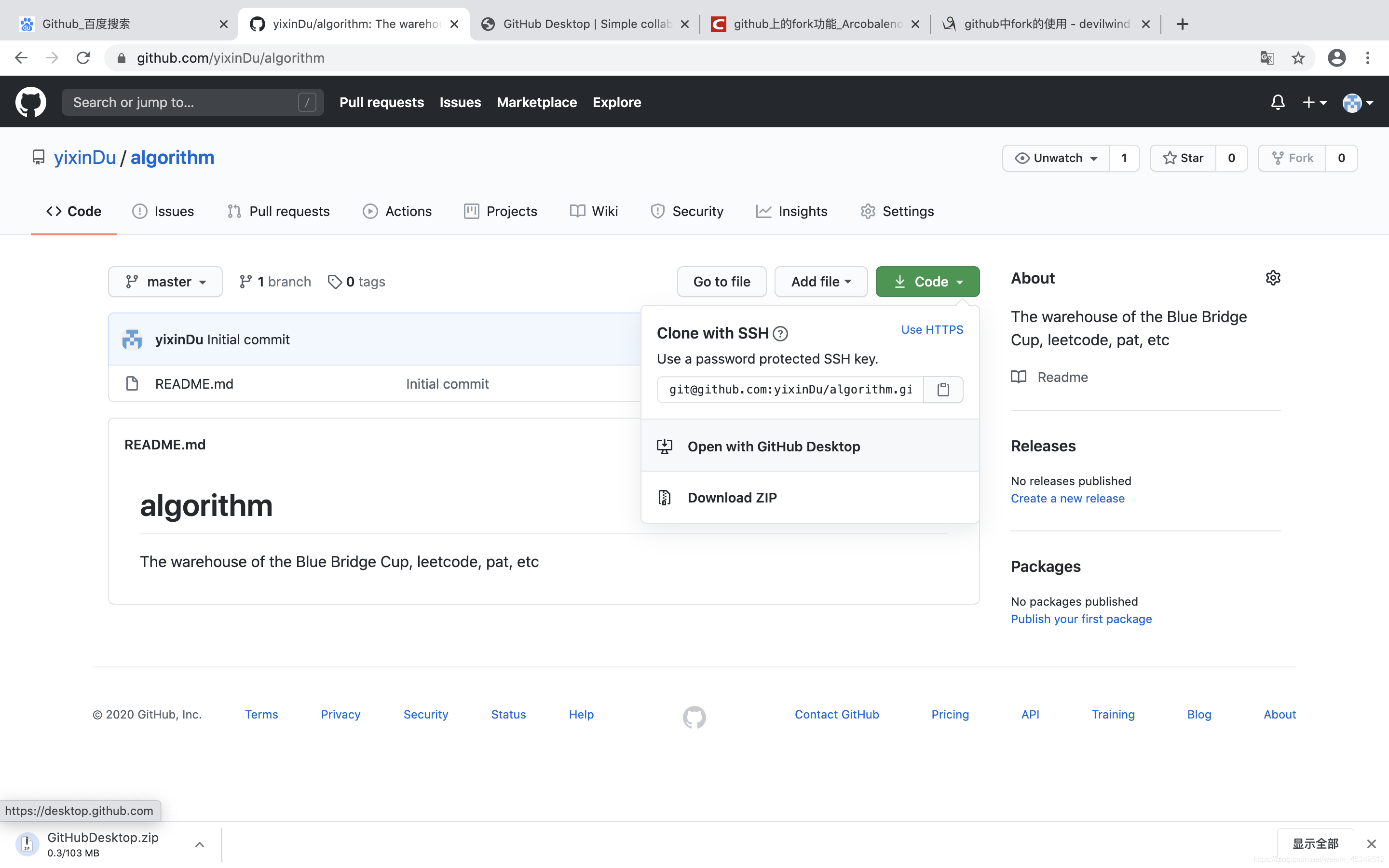Click the README.md file icon
Image resolution: width=1389 pixels, height=868 pixels.
click(x=132, y=383)
